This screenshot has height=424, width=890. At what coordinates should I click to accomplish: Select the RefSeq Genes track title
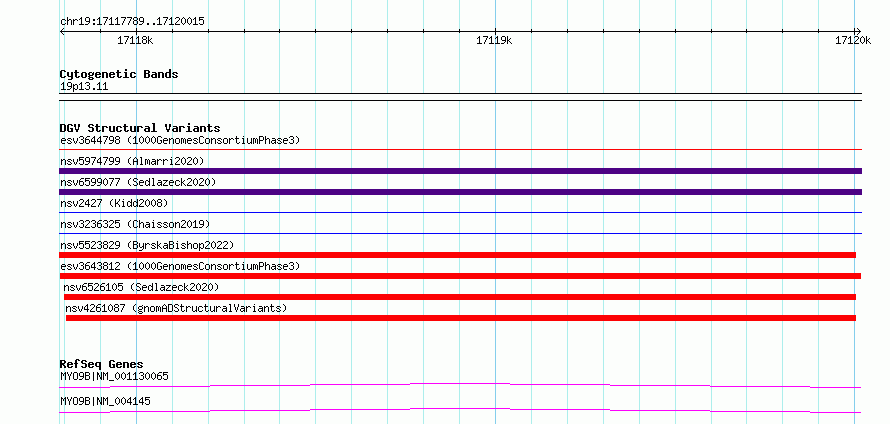(x=101, y=364)
